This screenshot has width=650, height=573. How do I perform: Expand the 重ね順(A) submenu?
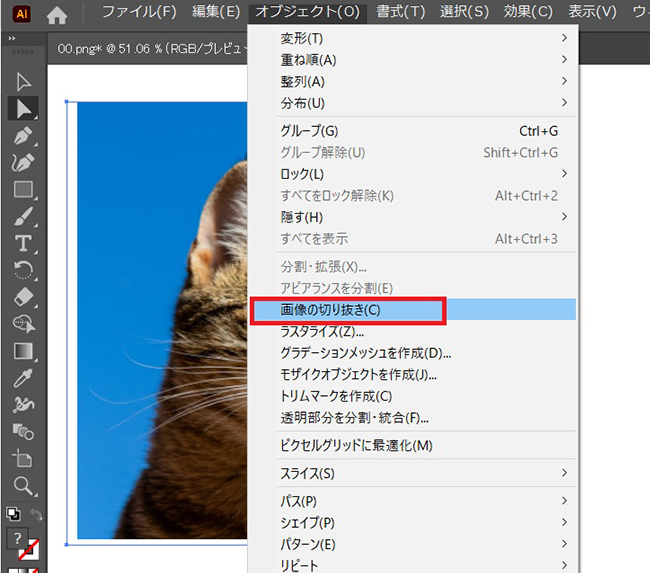coord(413,60)
